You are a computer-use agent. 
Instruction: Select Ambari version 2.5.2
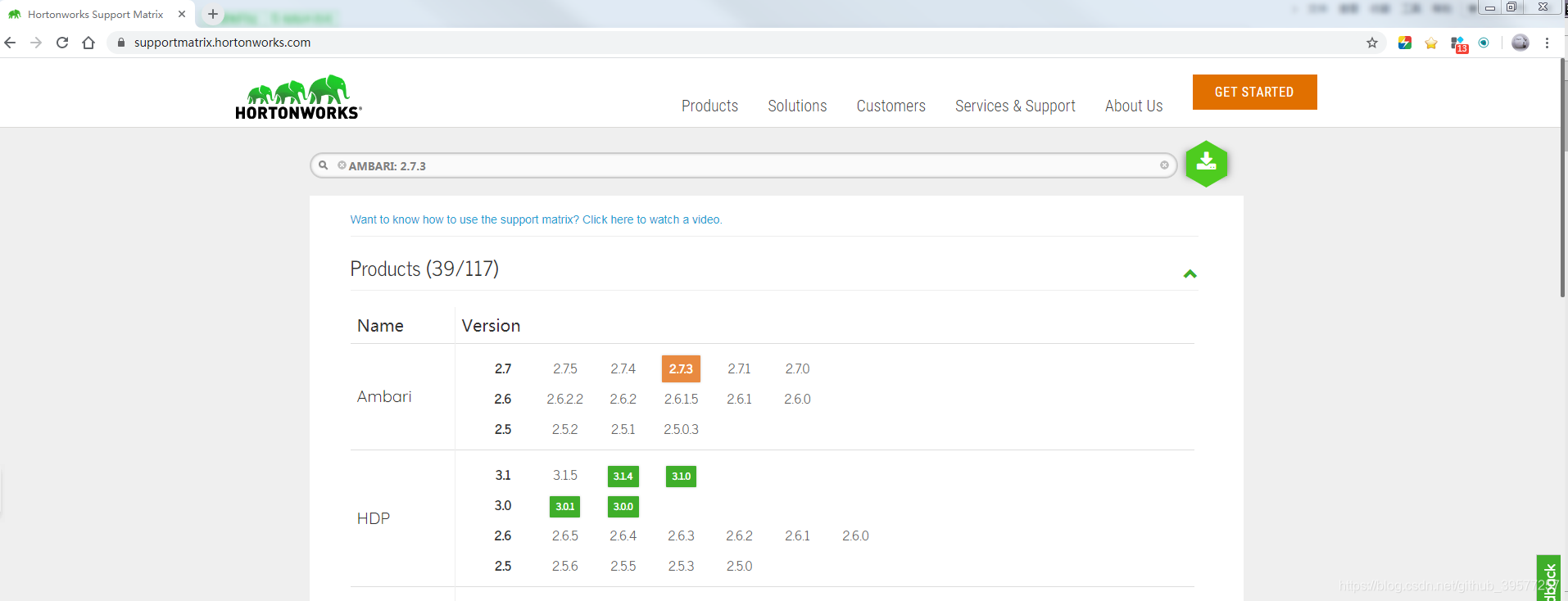pos(564,429)
